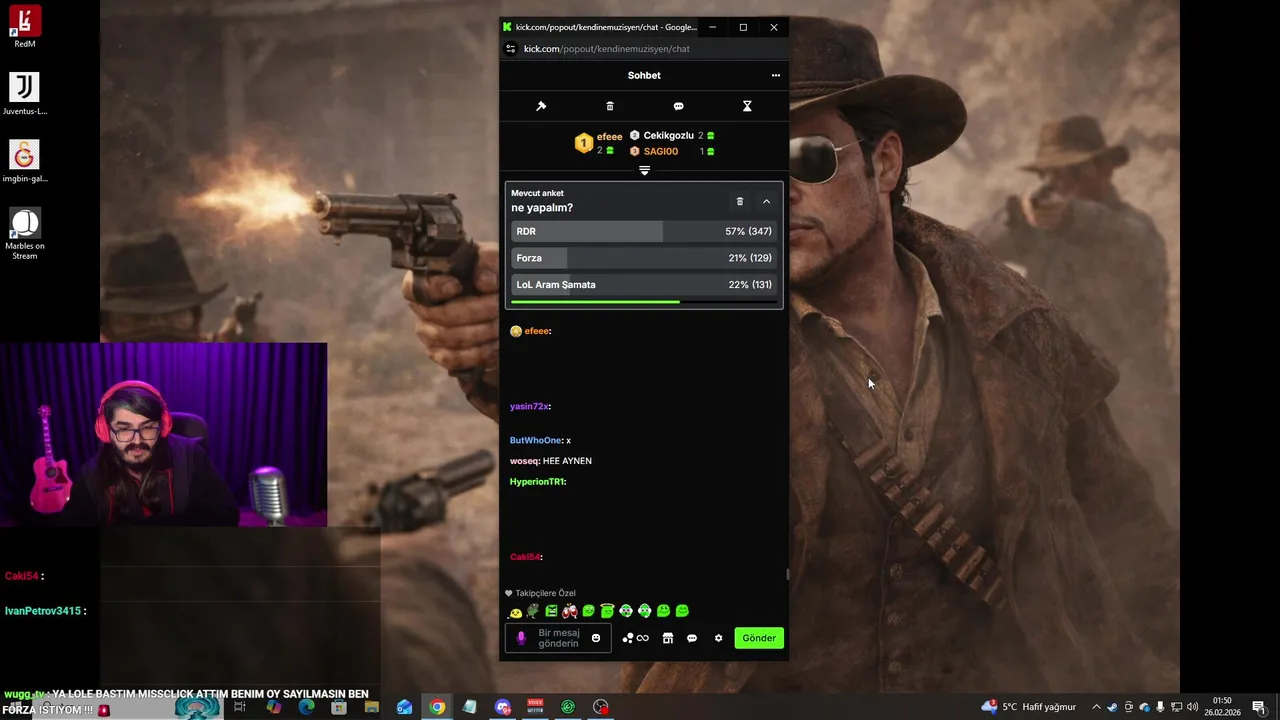The width and height of the screenshot is (1280, 720).
Task: Insert the yellow blob emote
Action: (x=515, y=611)
